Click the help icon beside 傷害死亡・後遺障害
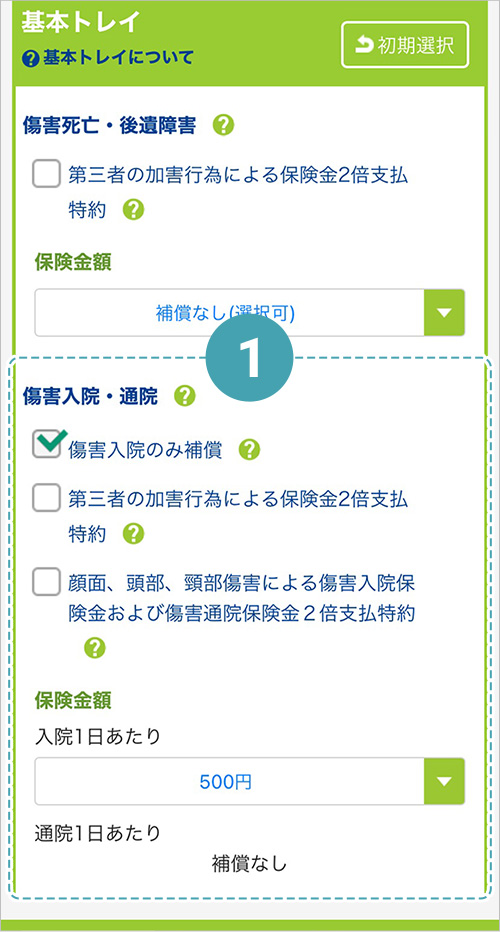This screenshot has width=500, height=932. point(224,125)
